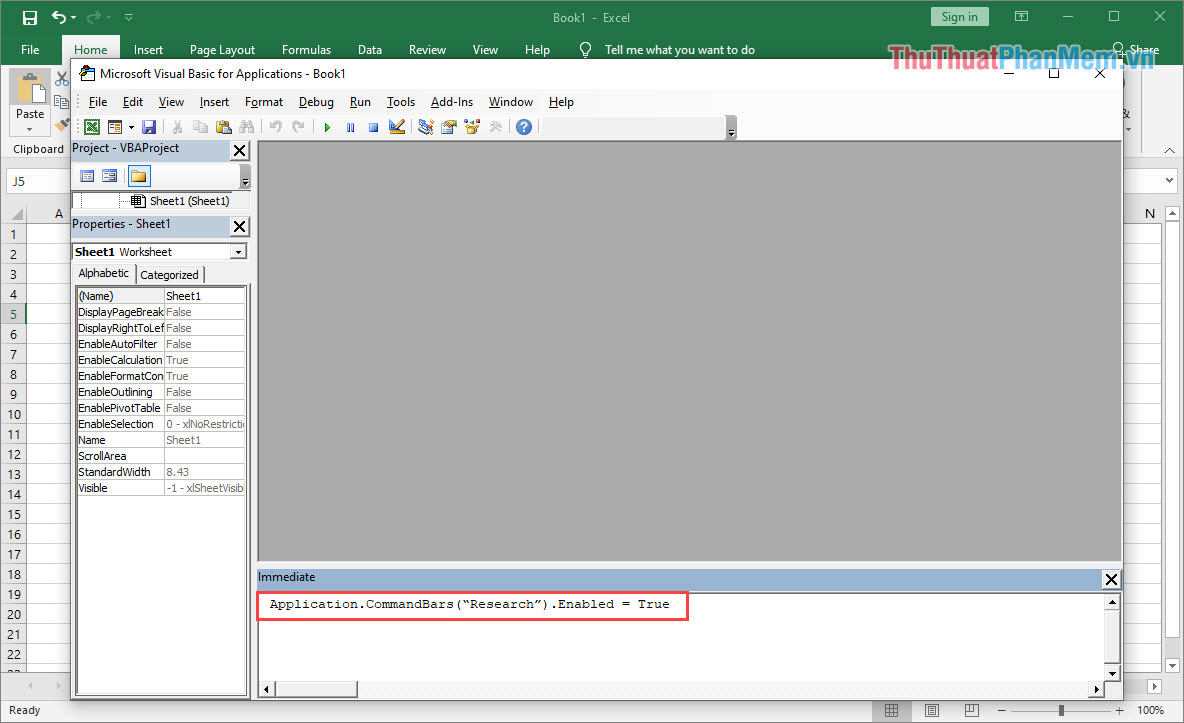1184x723 pixels.
Task: Open the object dropdown showing Sheet1 Worksheet
Action: [237, 251]
